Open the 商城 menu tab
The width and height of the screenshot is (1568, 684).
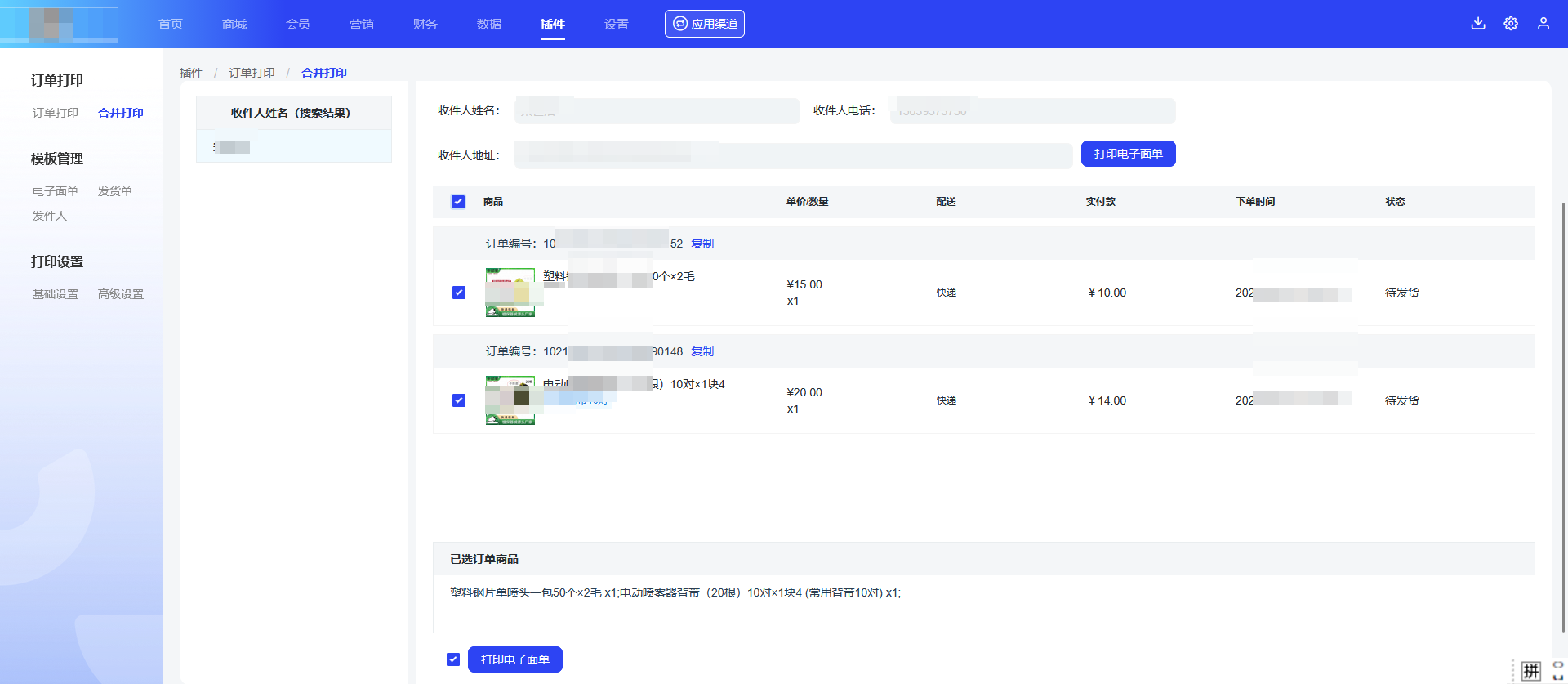click(234, 25)
